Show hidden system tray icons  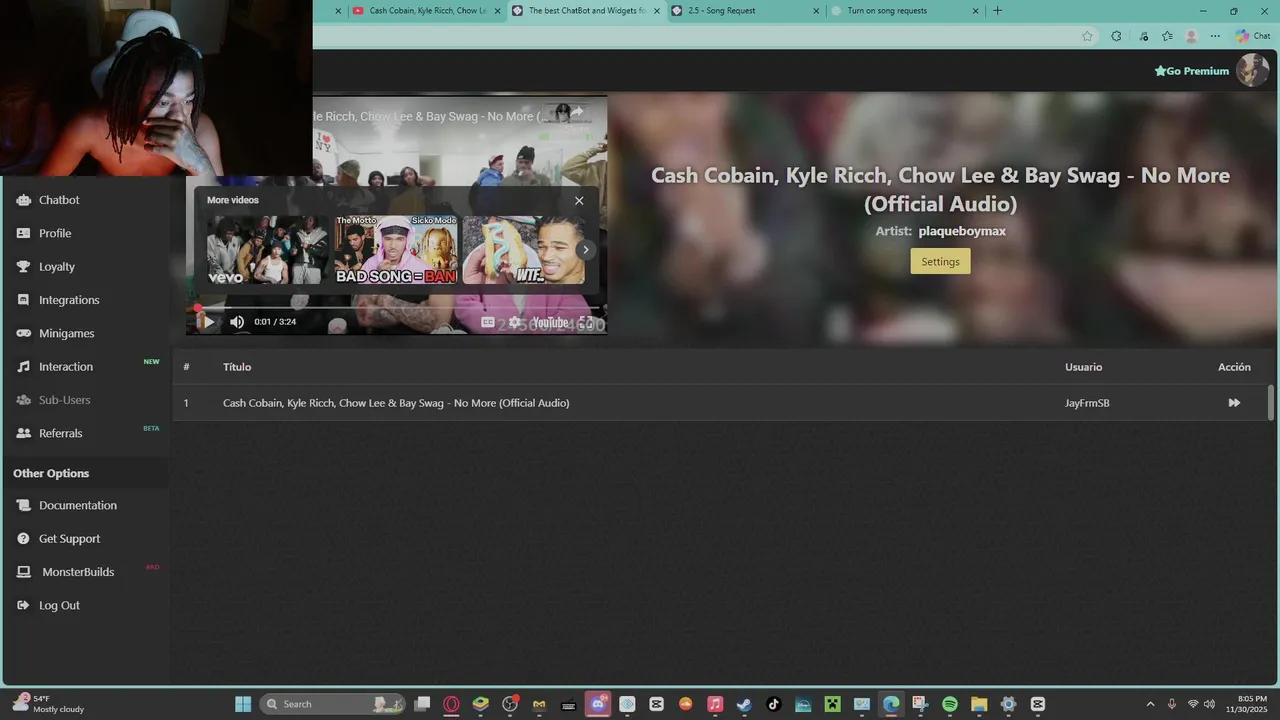click(x=1150, y=704)
